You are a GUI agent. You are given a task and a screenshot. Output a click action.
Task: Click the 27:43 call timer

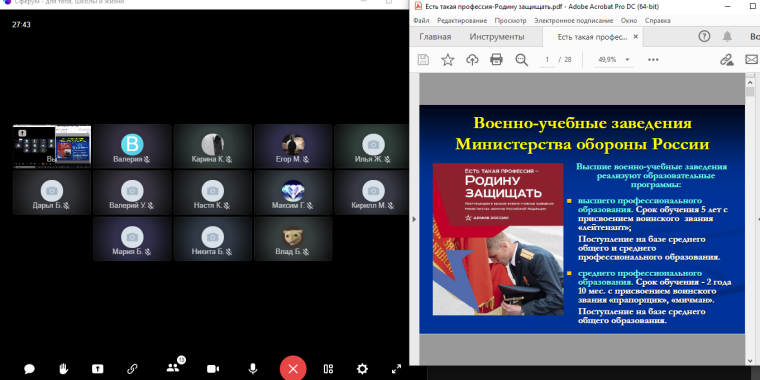click(x=21, y=25)
